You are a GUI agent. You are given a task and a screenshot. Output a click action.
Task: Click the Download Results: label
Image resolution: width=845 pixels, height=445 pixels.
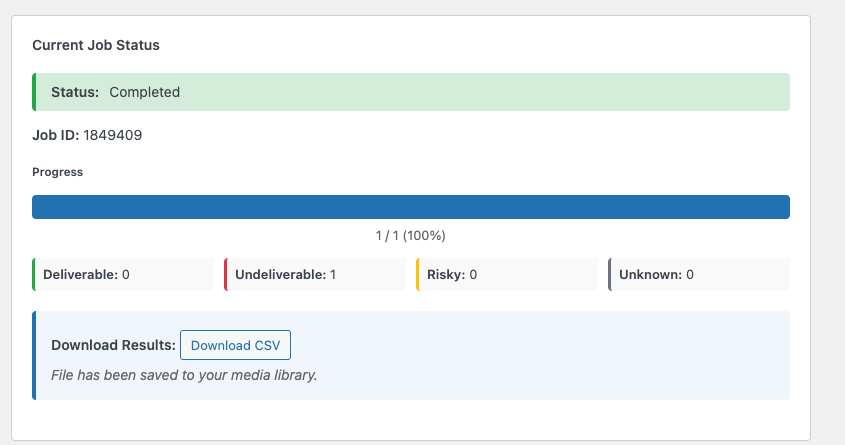tap(112, 345)
